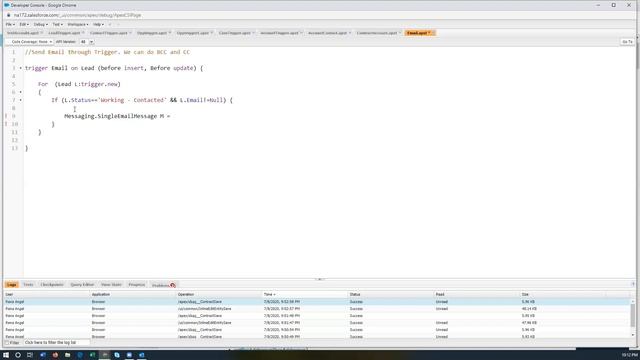
Task: Click the log list filter field
Action: (x=57, y=342)
